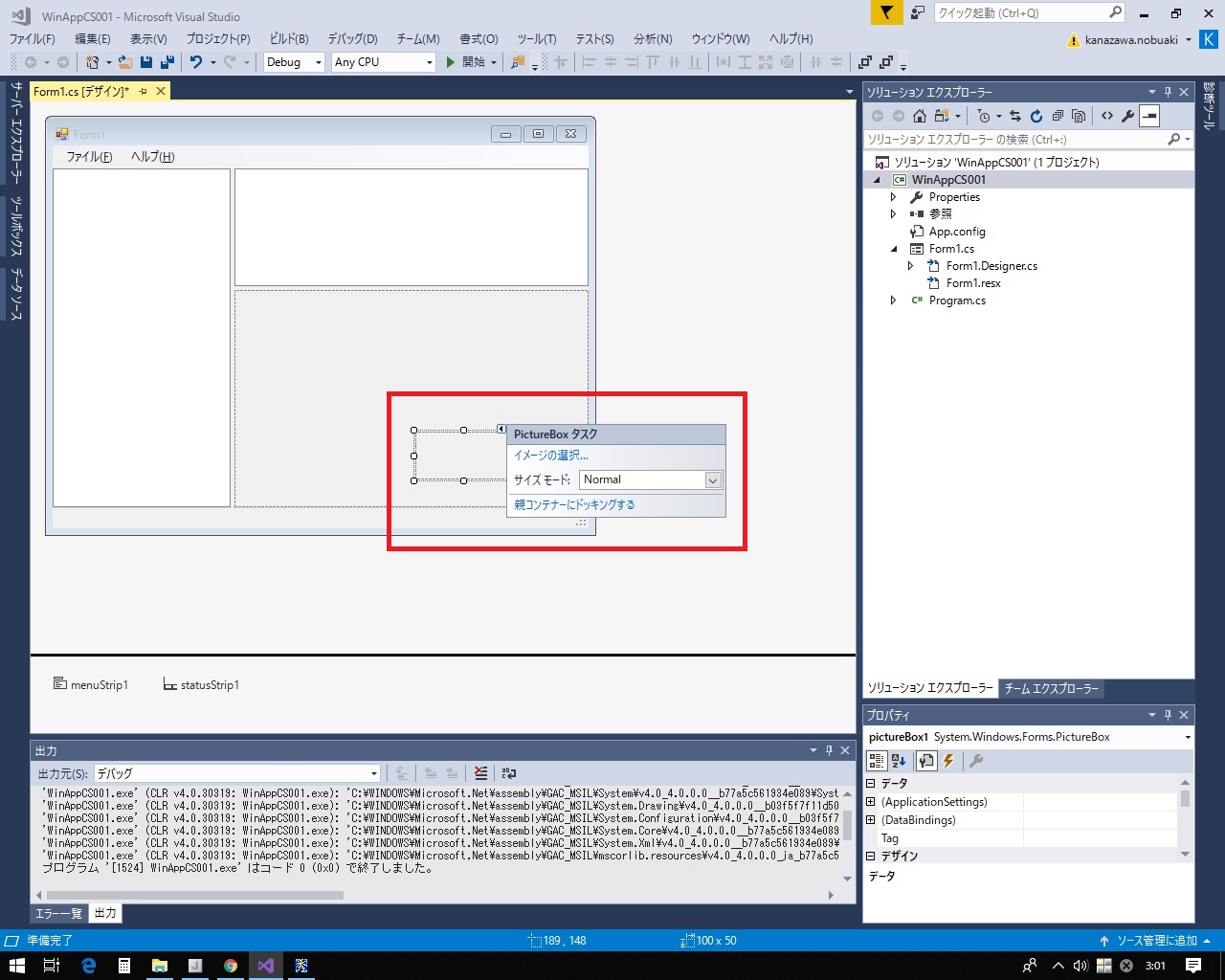Open Chrome from the taskbar

(x=231, y=966)
